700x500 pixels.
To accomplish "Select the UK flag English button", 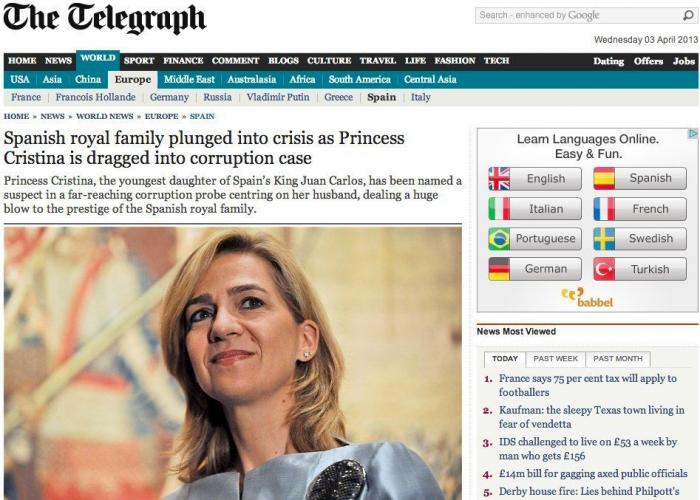I will click(x=535, y=179).
